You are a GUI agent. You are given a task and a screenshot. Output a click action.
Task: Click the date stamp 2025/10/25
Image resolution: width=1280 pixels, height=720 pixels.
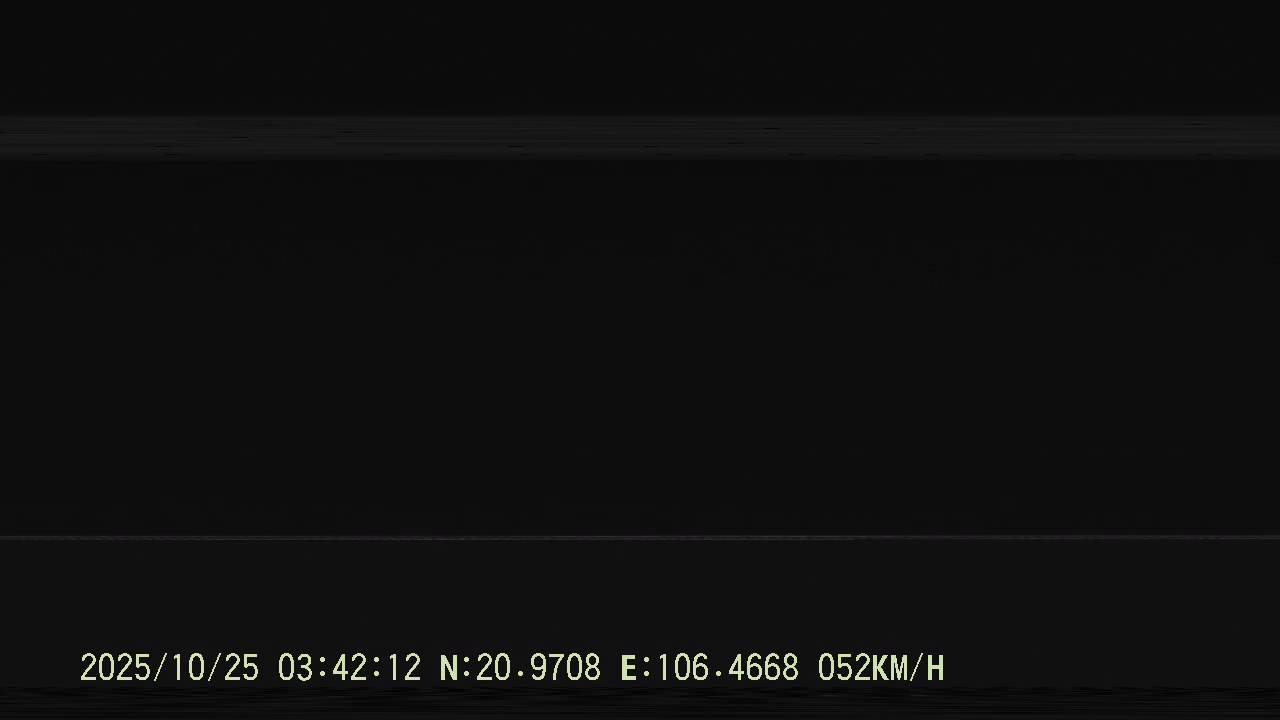coord(169,668)
